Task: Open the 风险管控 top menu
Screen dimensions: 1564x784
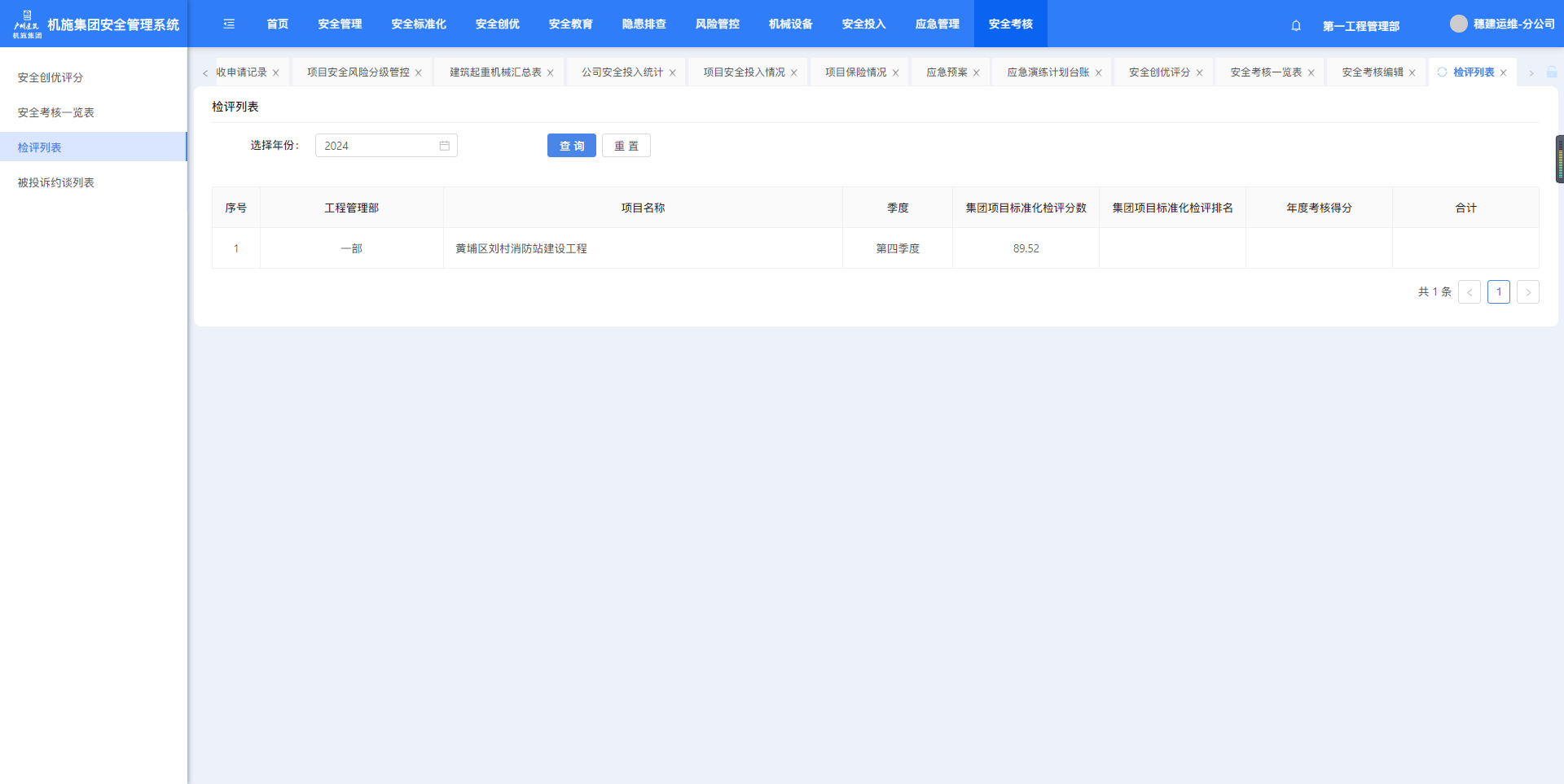Action: point(717,24)
